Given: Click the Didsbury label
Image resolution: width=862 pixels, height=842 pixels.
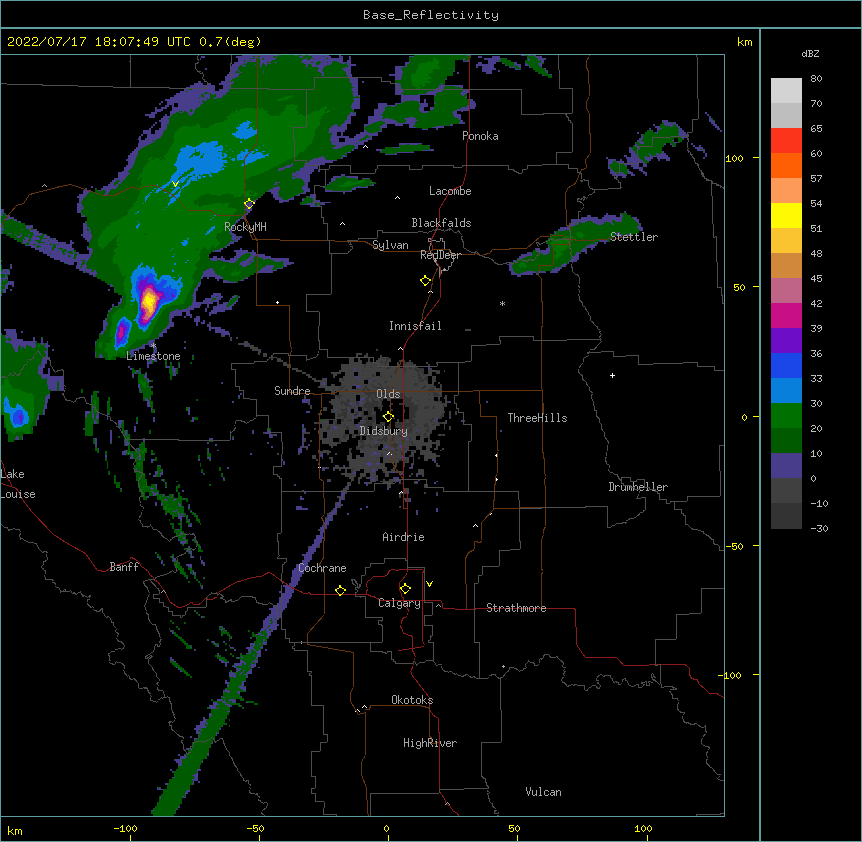Looking at the screenshot, I should (384, 431).
